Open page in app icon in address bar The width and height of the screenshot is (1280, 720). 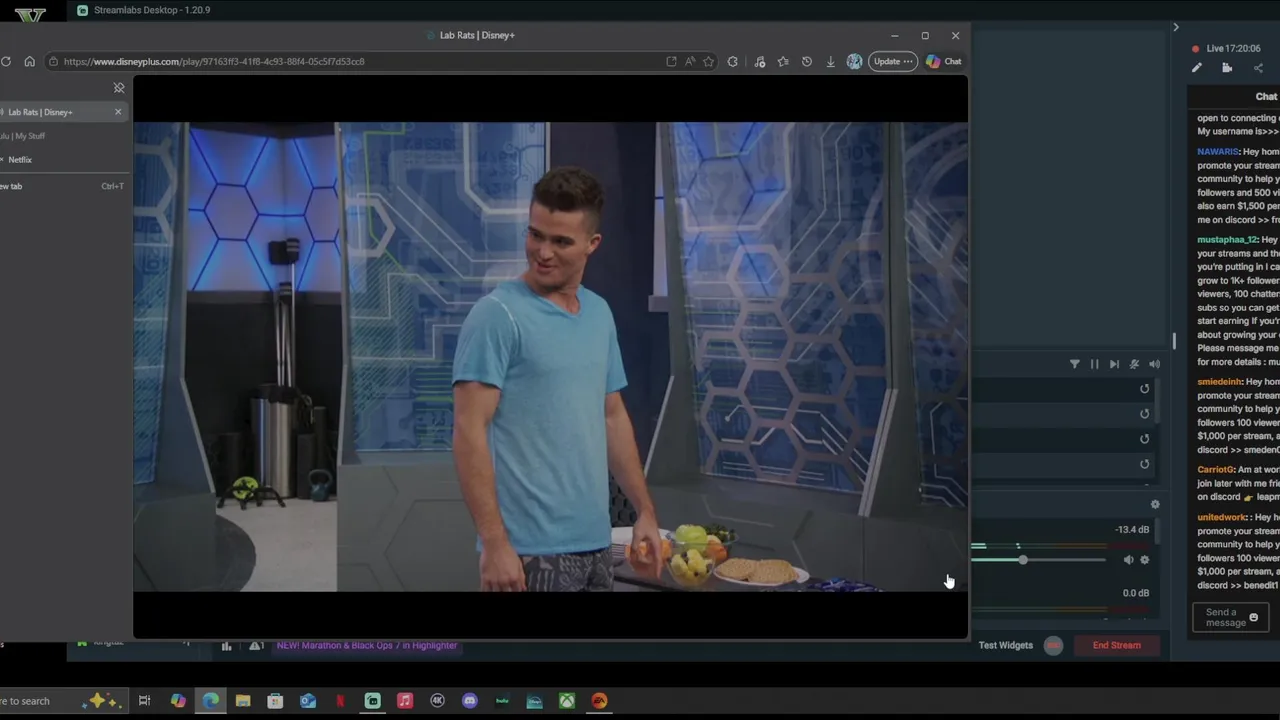(x=671, y=61)
